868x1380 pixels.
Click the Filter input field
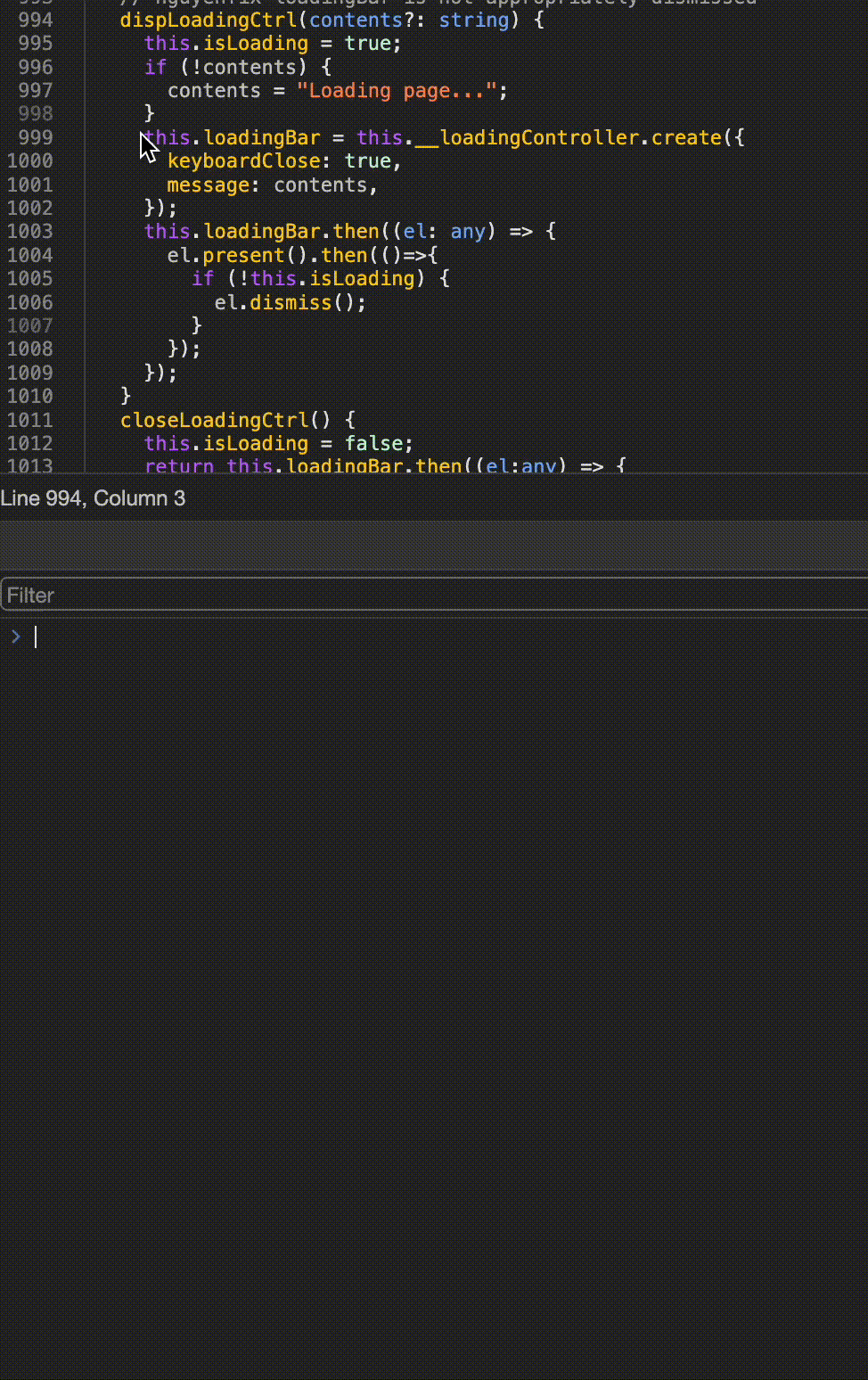click(178, 595)
